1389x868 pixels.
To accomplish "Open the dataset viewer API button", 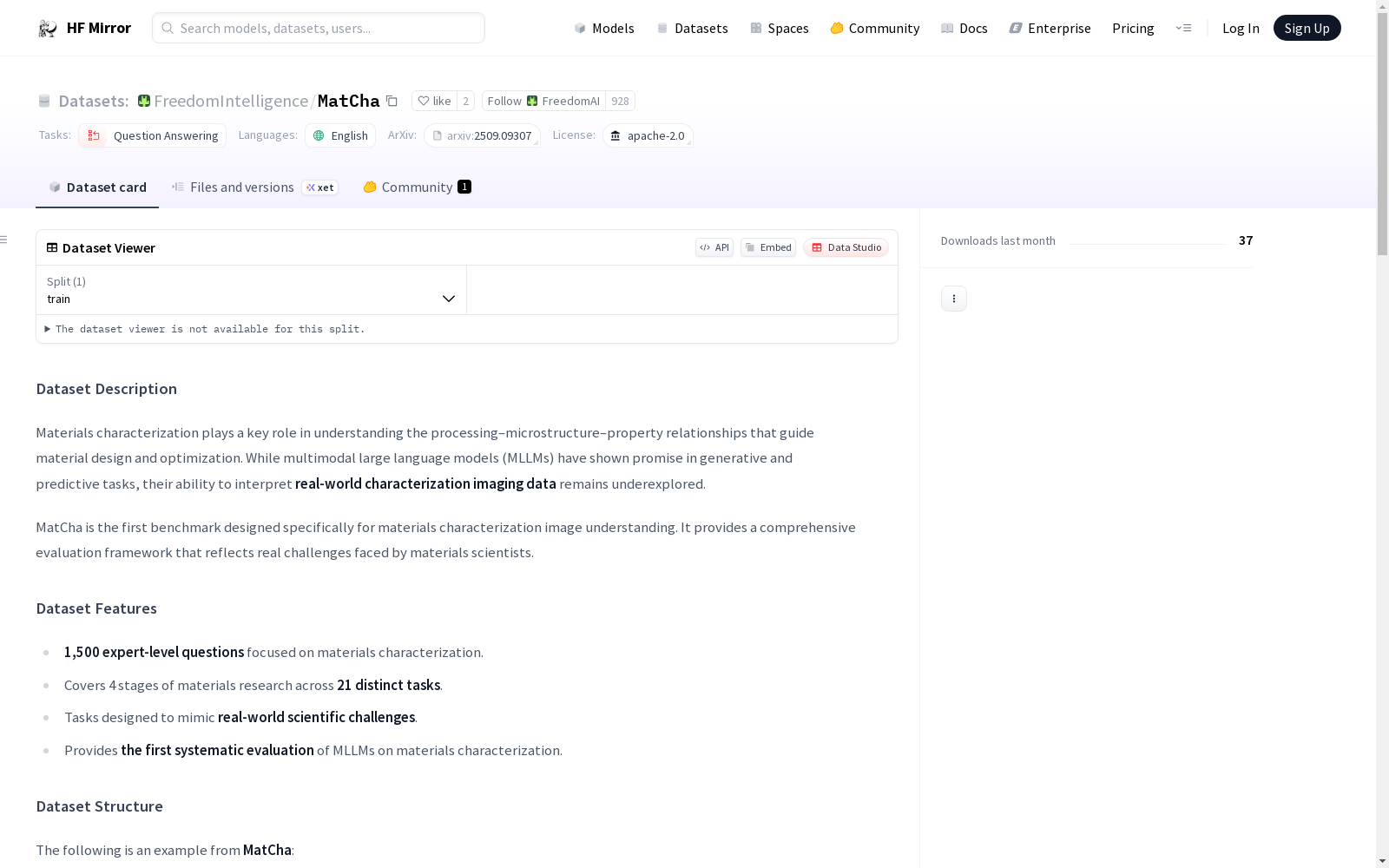I will (x=714, y=247).
